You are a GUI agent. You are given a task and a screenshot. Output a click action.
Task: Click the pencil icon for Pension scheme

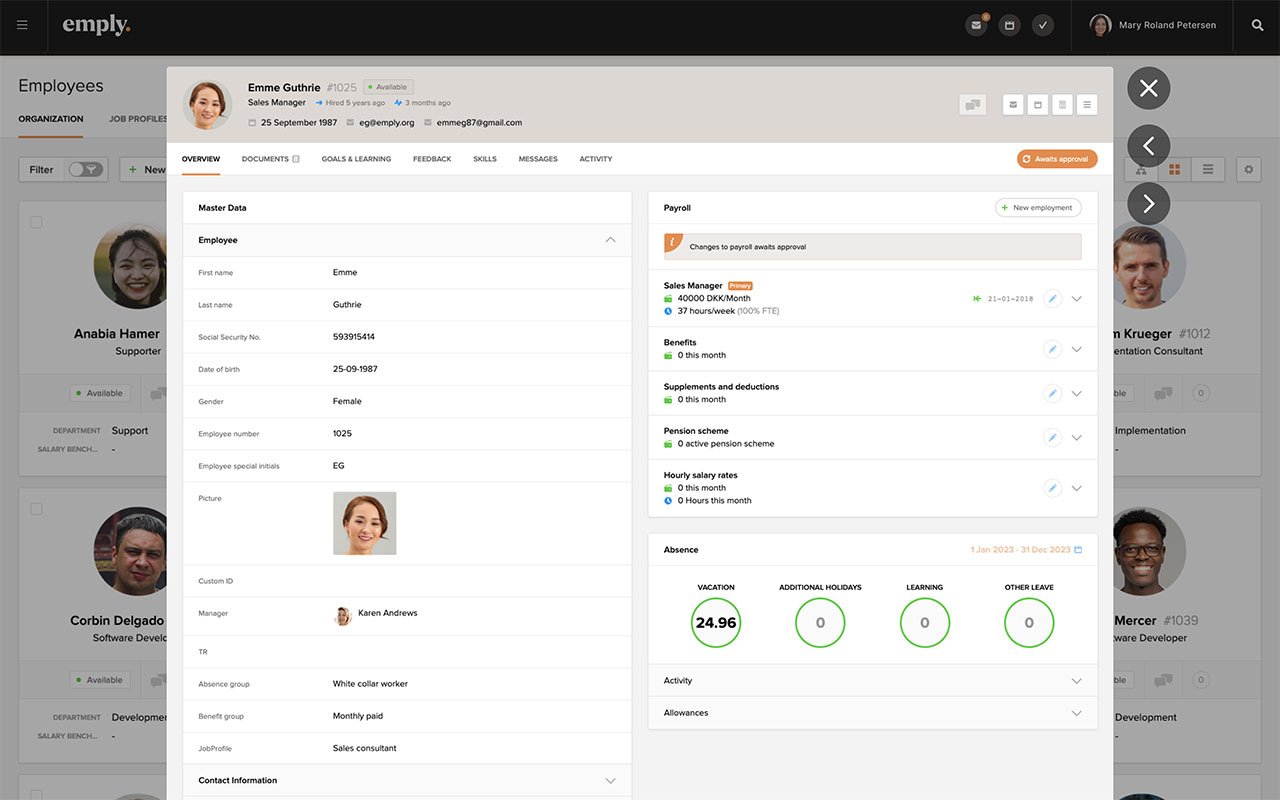point(1052,437)
